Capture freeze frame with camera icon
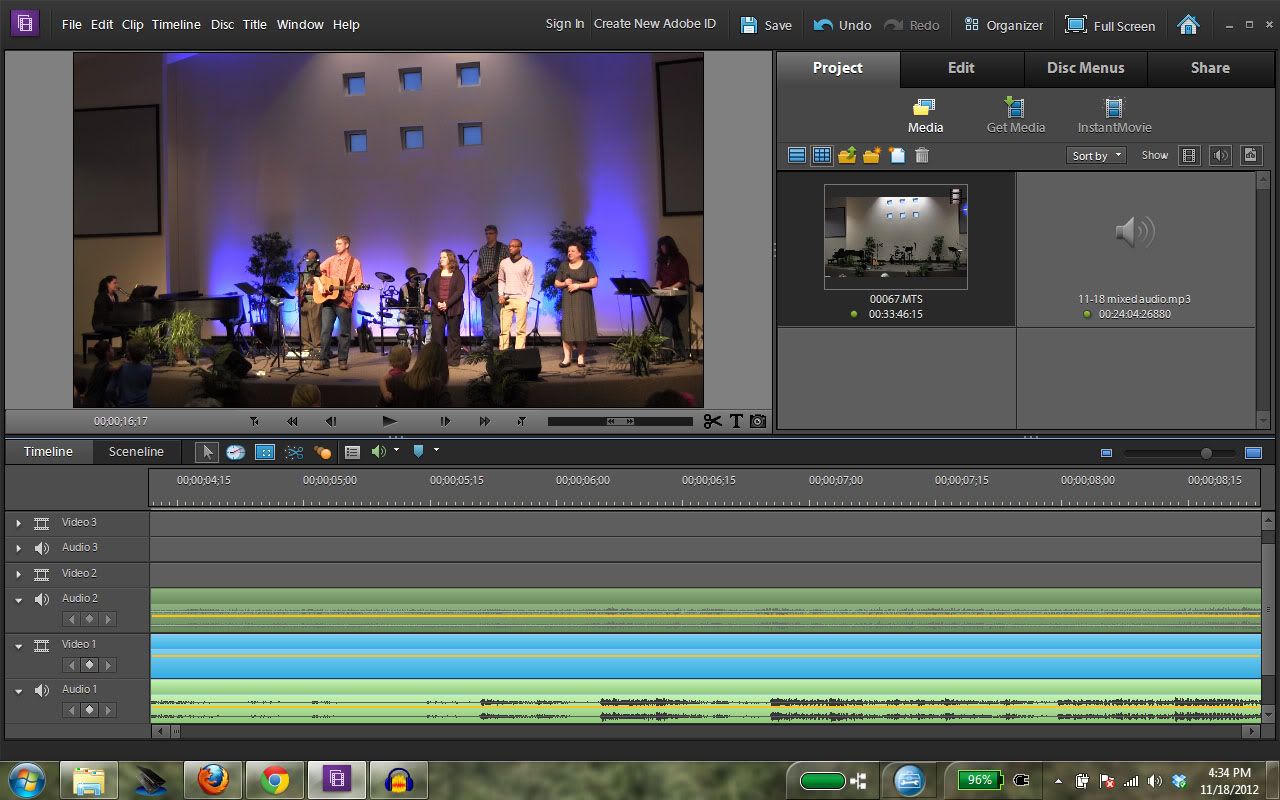Viewport: 1280px width, 800px height. [758, 421]
